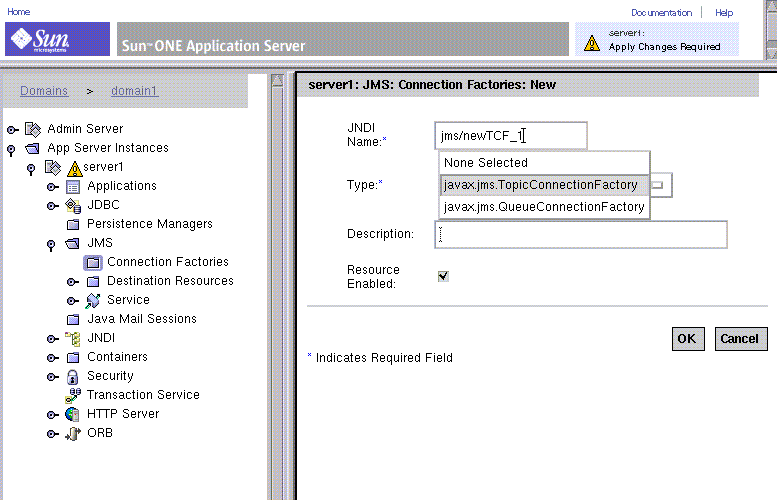Select the Java Mail Sessions tree label

[x=142, y=319]
